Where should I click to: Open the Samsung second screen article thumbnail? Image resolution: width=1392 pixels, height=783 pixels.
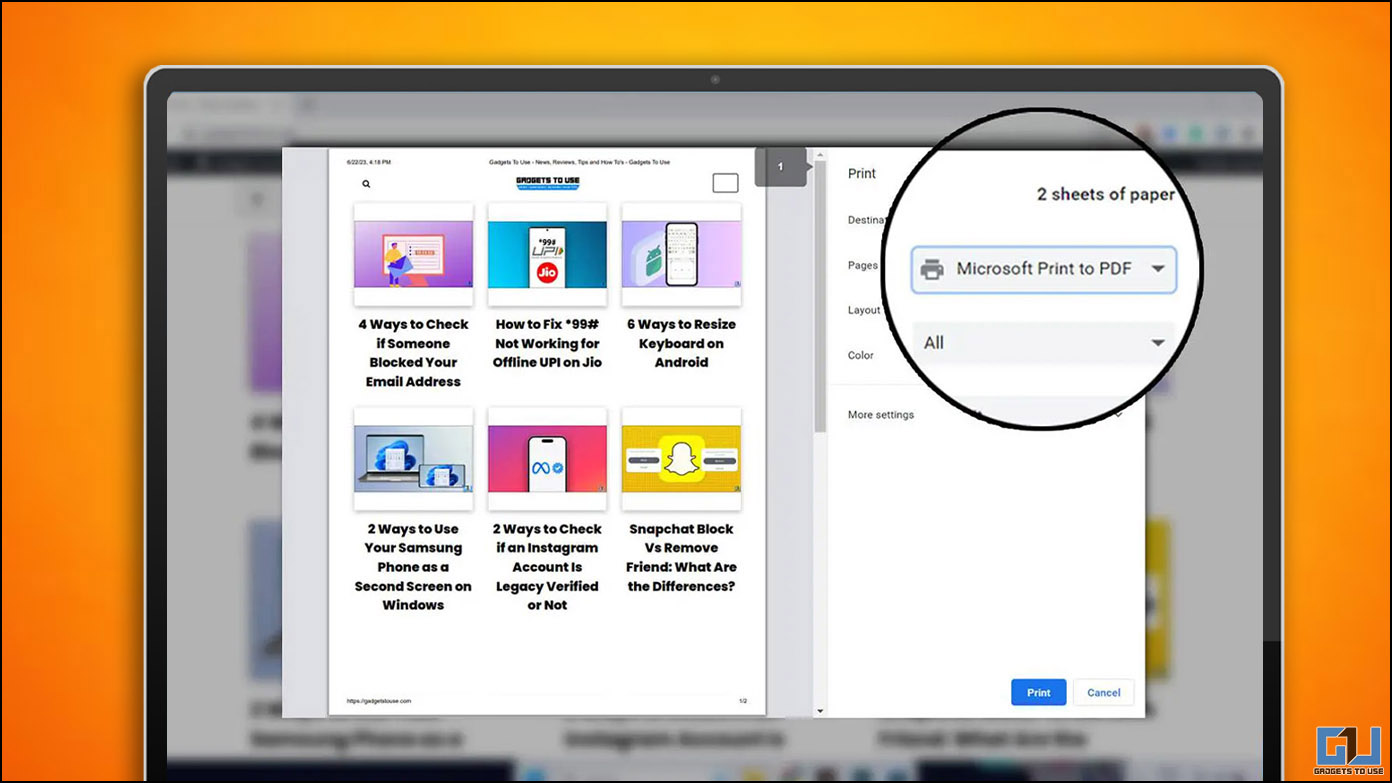pos(413,460)
